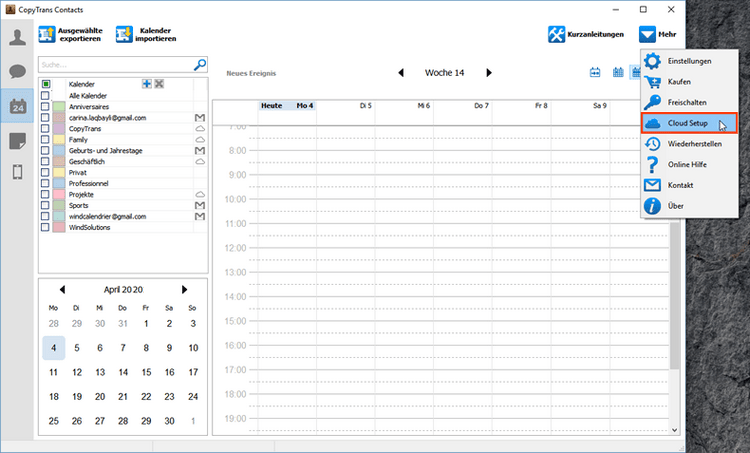The image size is (750, 453).
Task: Open the Messages speech bubble section
Action: pyautogui.click(x=18, y=72)
